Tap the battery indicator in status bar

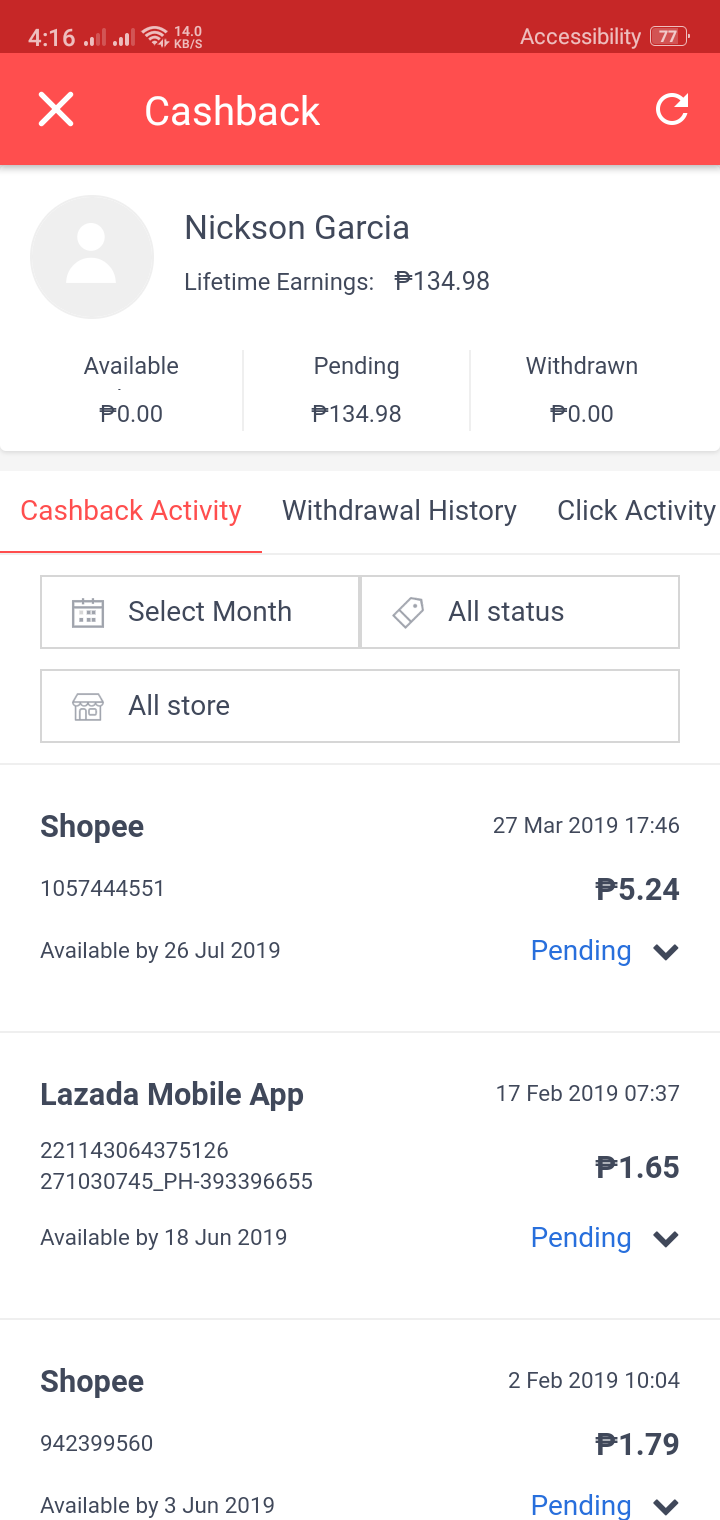(667, 37)
